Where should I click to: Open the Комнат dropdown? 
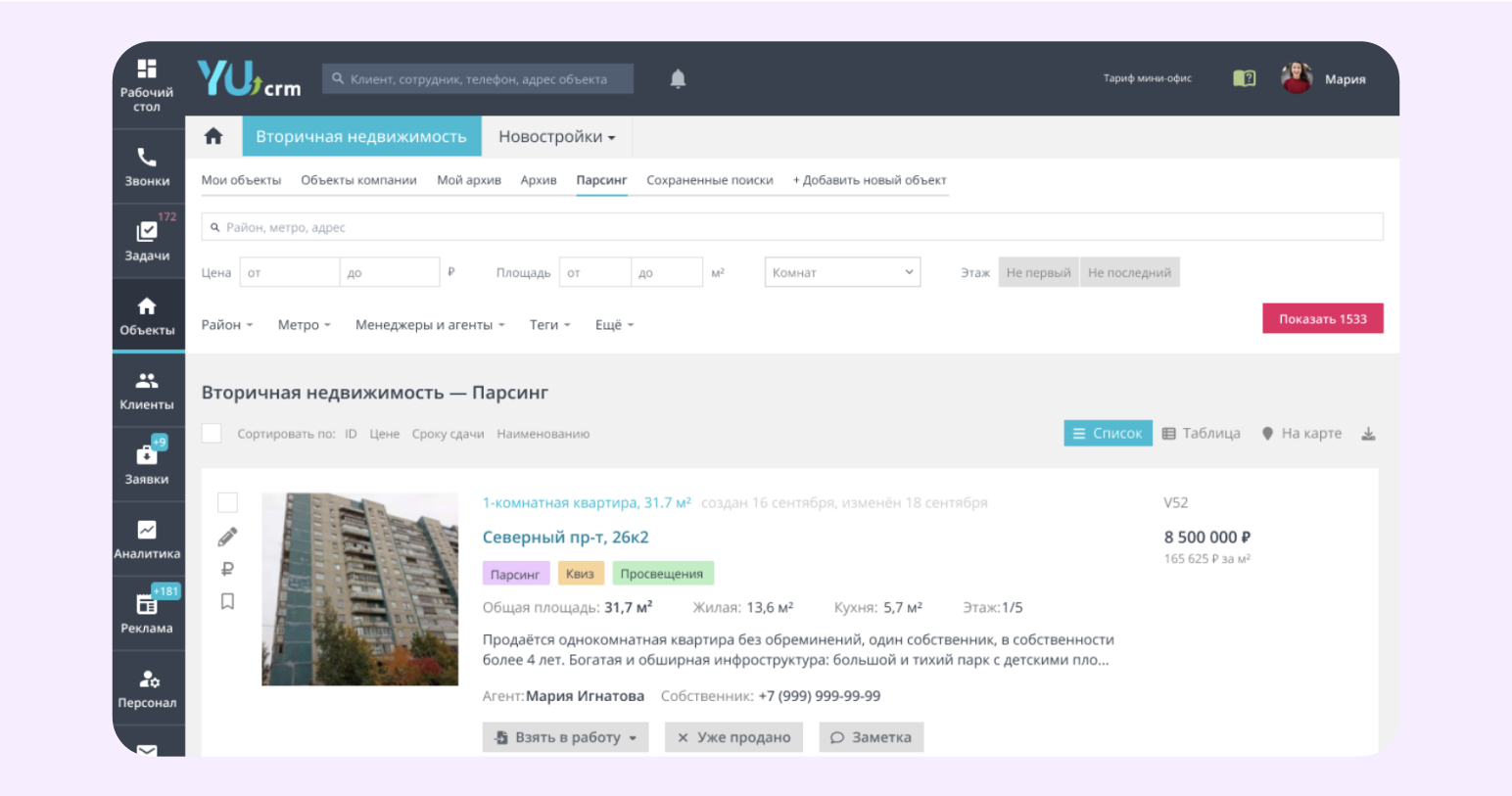[842, 272]
